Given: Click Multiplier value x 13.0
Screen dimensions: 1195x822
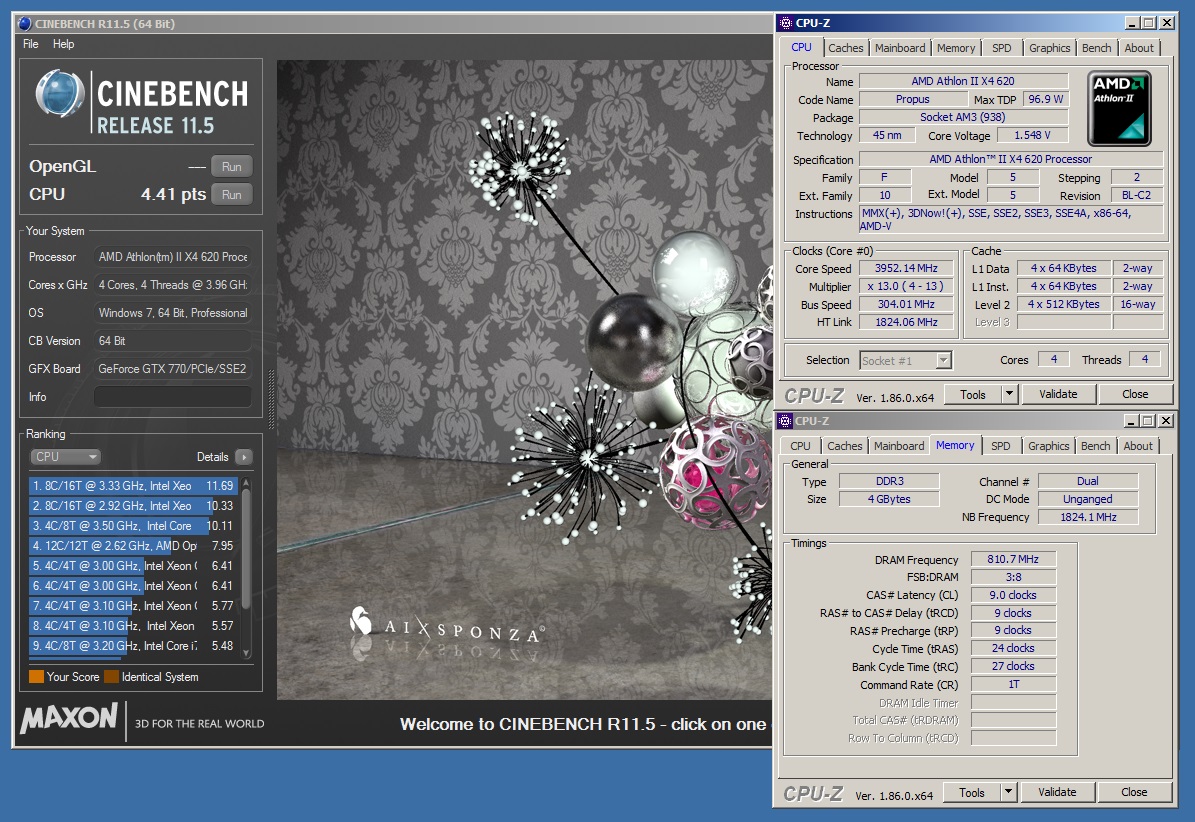Looking at the screenshot, I should pos(906,286).
